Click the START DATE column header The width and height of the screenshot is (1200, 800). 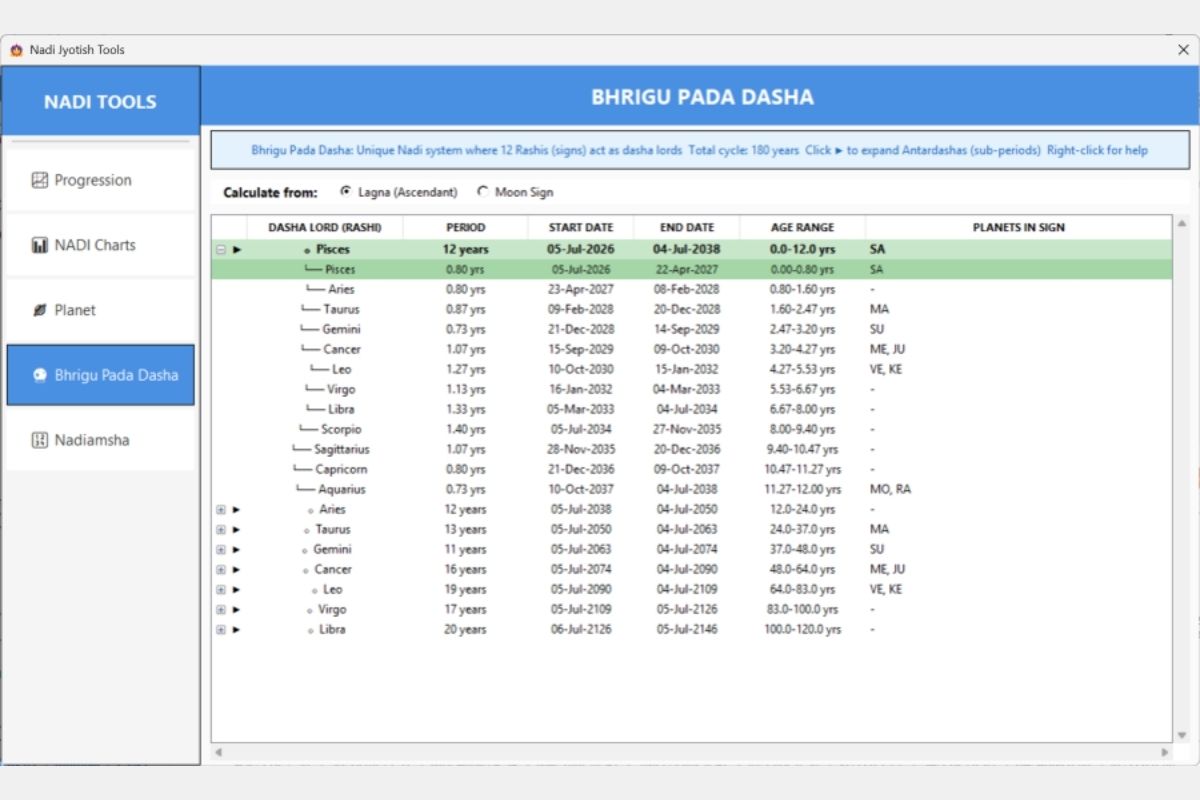581,227
